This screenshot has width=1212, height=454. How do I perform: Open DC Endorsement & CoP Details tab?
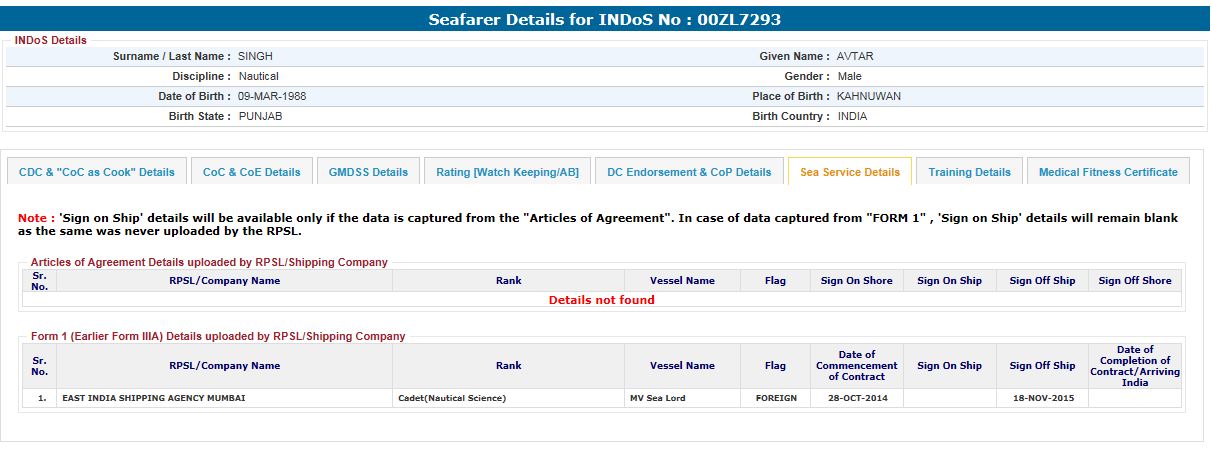[x=689, y=172]
